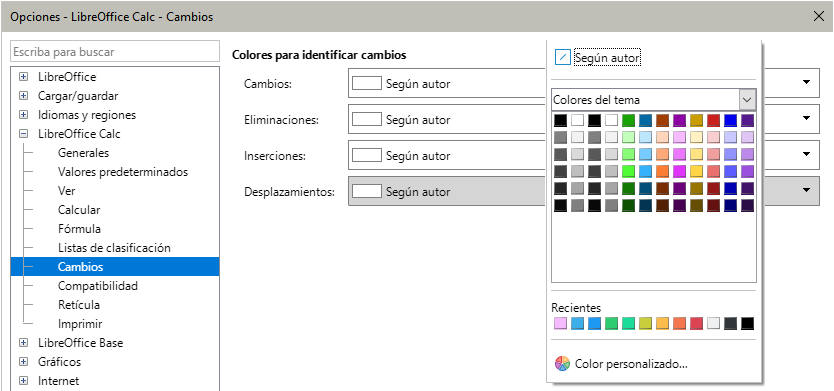The width and height of the screenshot is (834, 391).
Task: Click the Gráficos tree label
Action: tap(60, 362)
